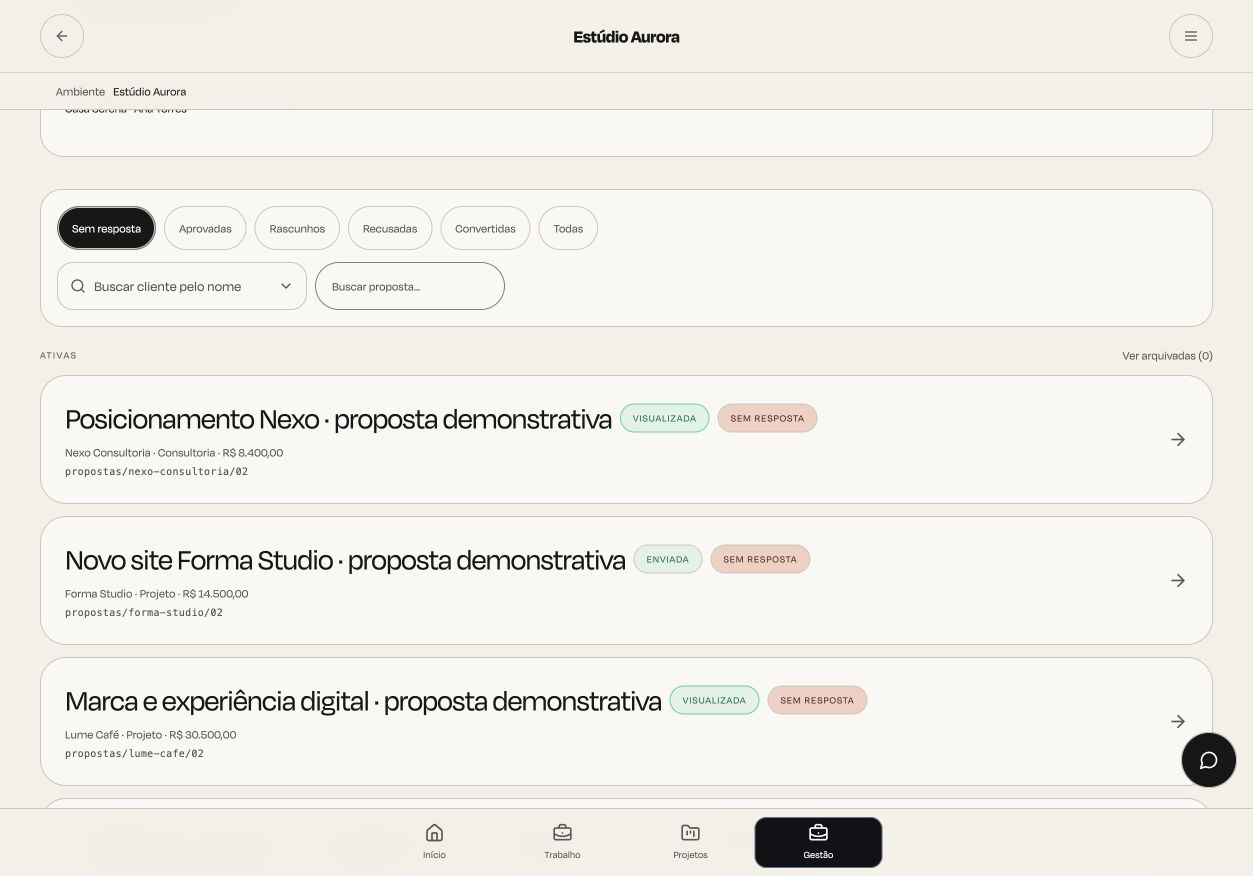Click the back arrow button
1253x876 pixels.
pyautogui.click(x=62, y=36)
